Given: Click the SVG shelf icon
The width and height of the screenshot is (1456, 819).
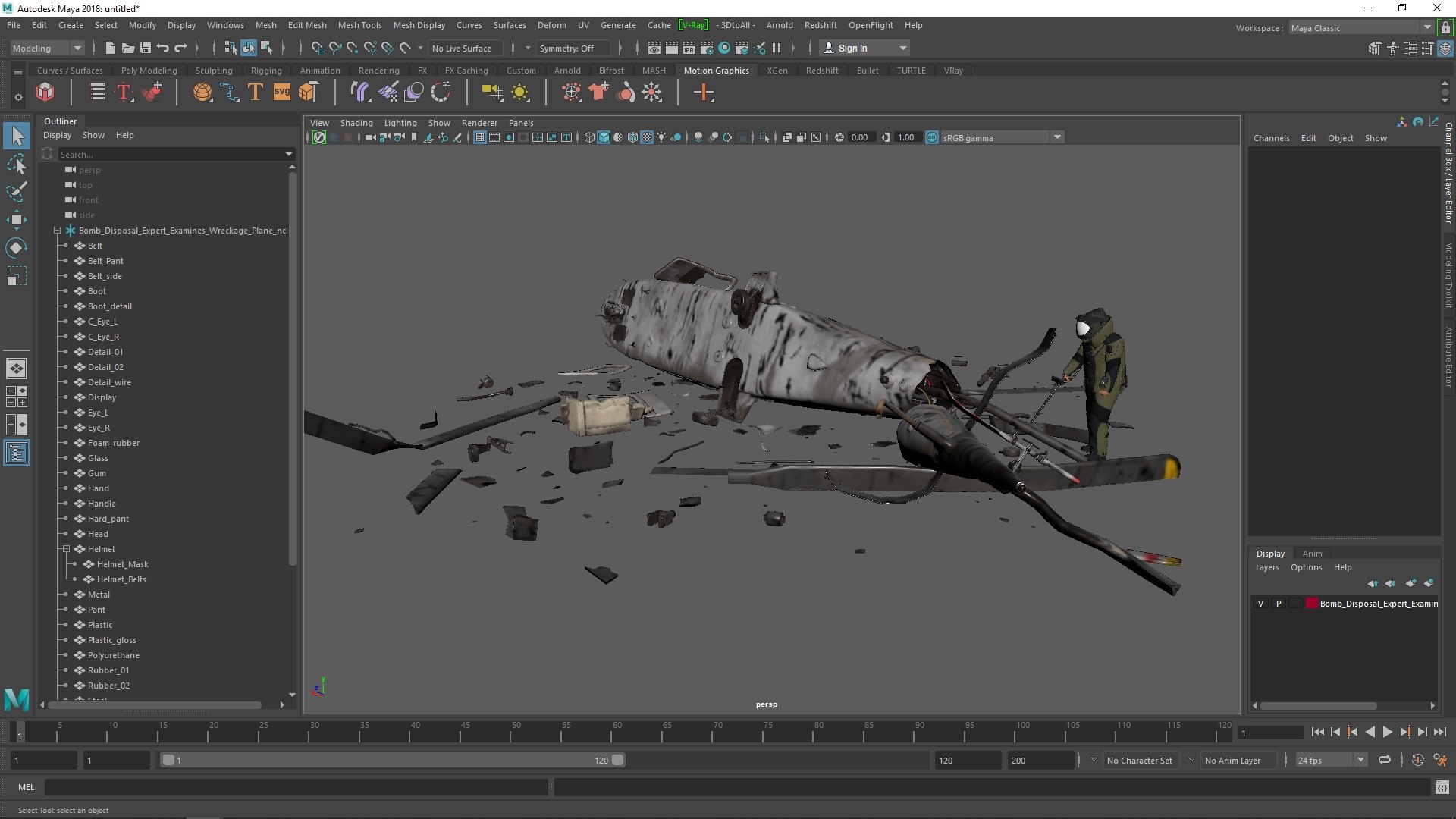Looking at the screenshot, I should tap(281, 93).
